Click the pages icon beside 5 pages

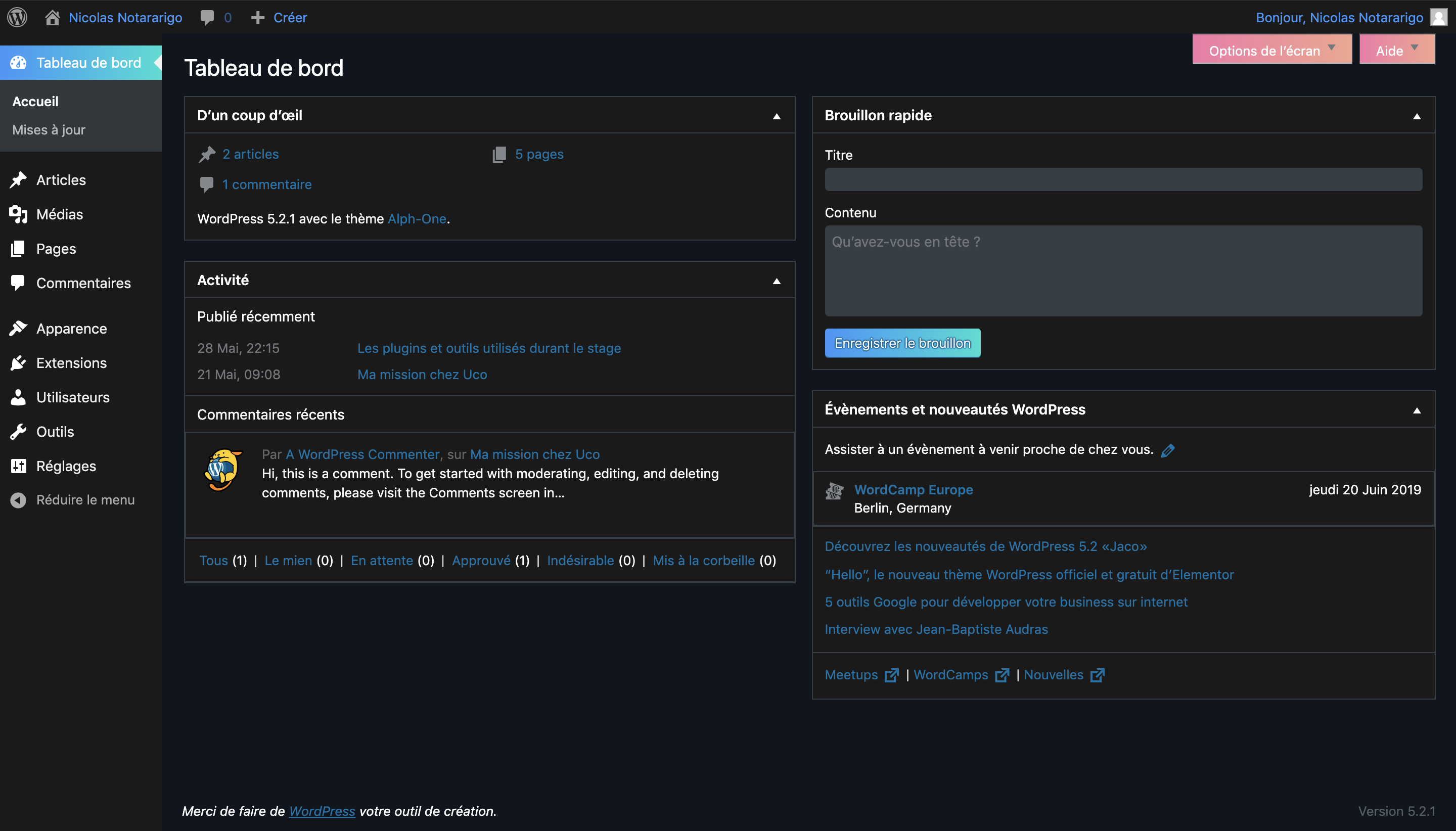coord(499,154)
